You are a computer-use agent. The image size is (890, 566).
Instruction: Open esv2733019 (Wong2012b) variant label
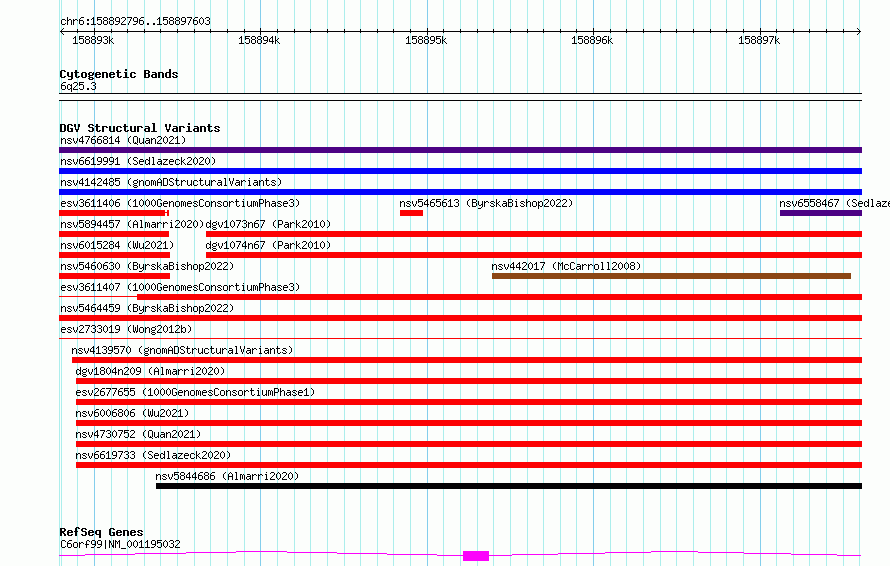click(x=126, y=329)
